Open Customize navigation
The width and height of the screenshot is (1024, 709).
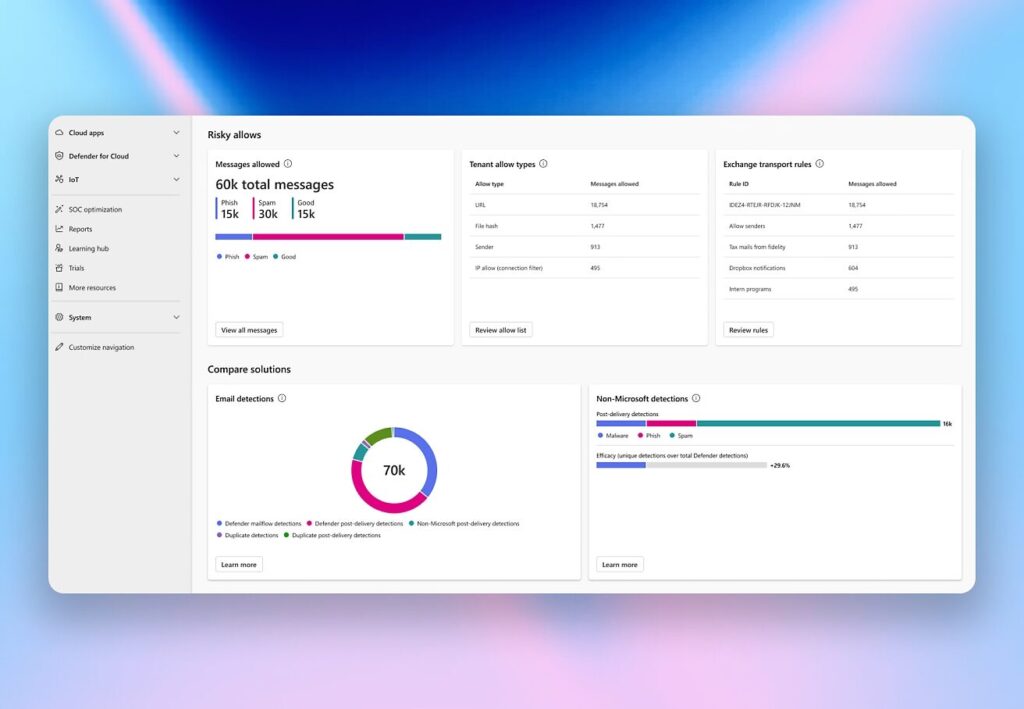(x=100, y=347)
